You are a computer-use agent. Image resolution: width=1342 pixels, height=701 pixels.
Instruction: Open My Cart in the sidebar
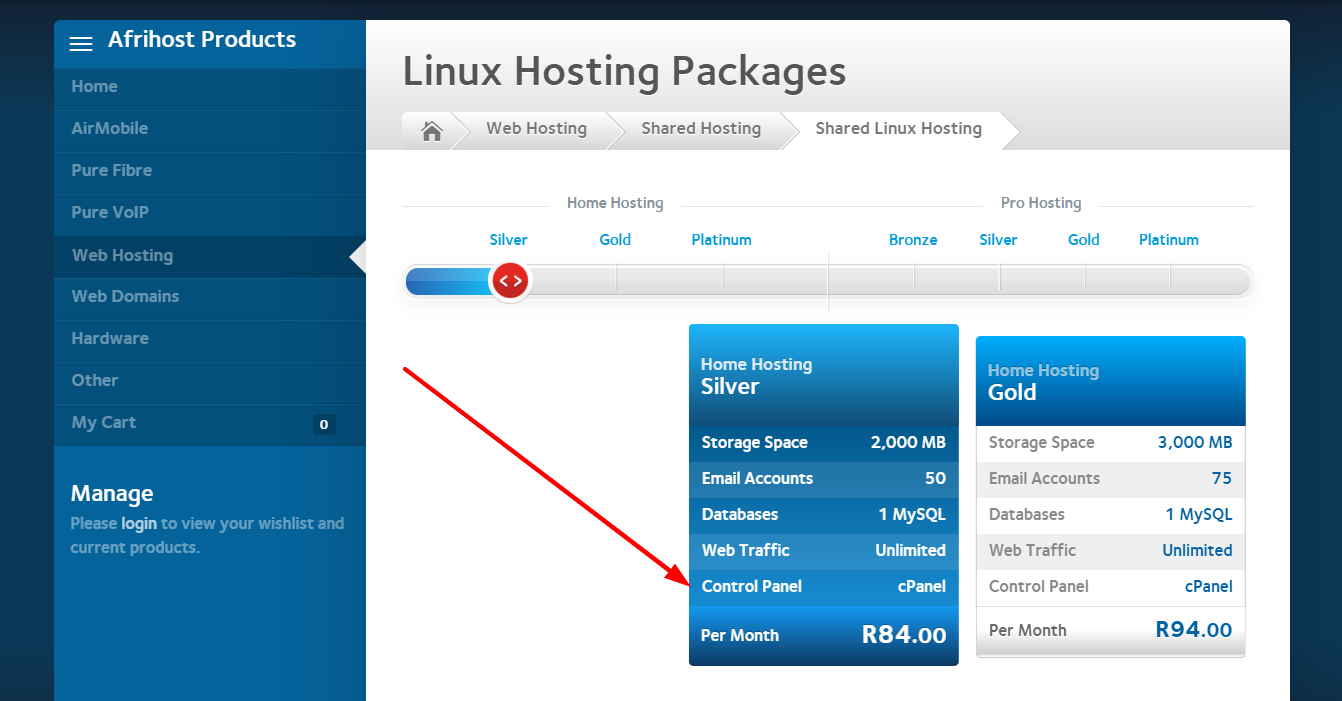pyautogui.click(x=210, y=423)
